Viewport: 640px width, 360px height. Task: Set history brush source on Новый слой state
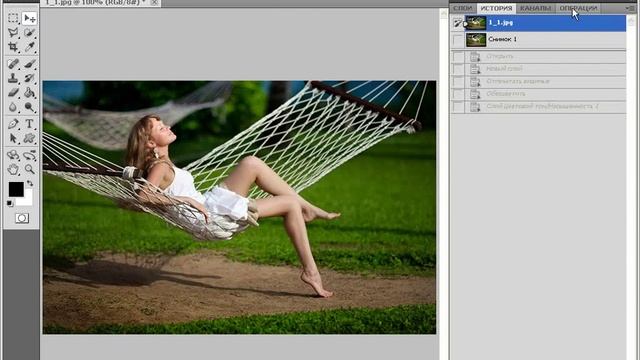click(458, 69)
